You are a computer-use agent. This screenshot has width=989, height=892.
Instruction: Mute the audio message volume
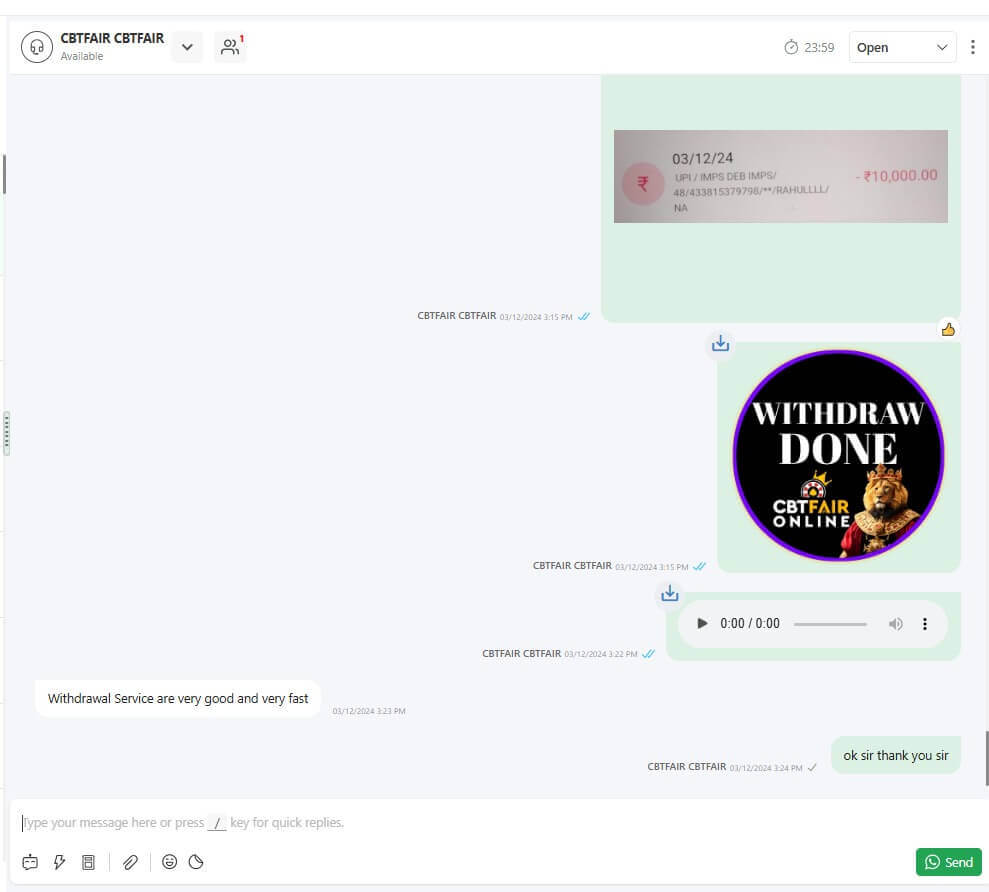click(x=896, y=624)
